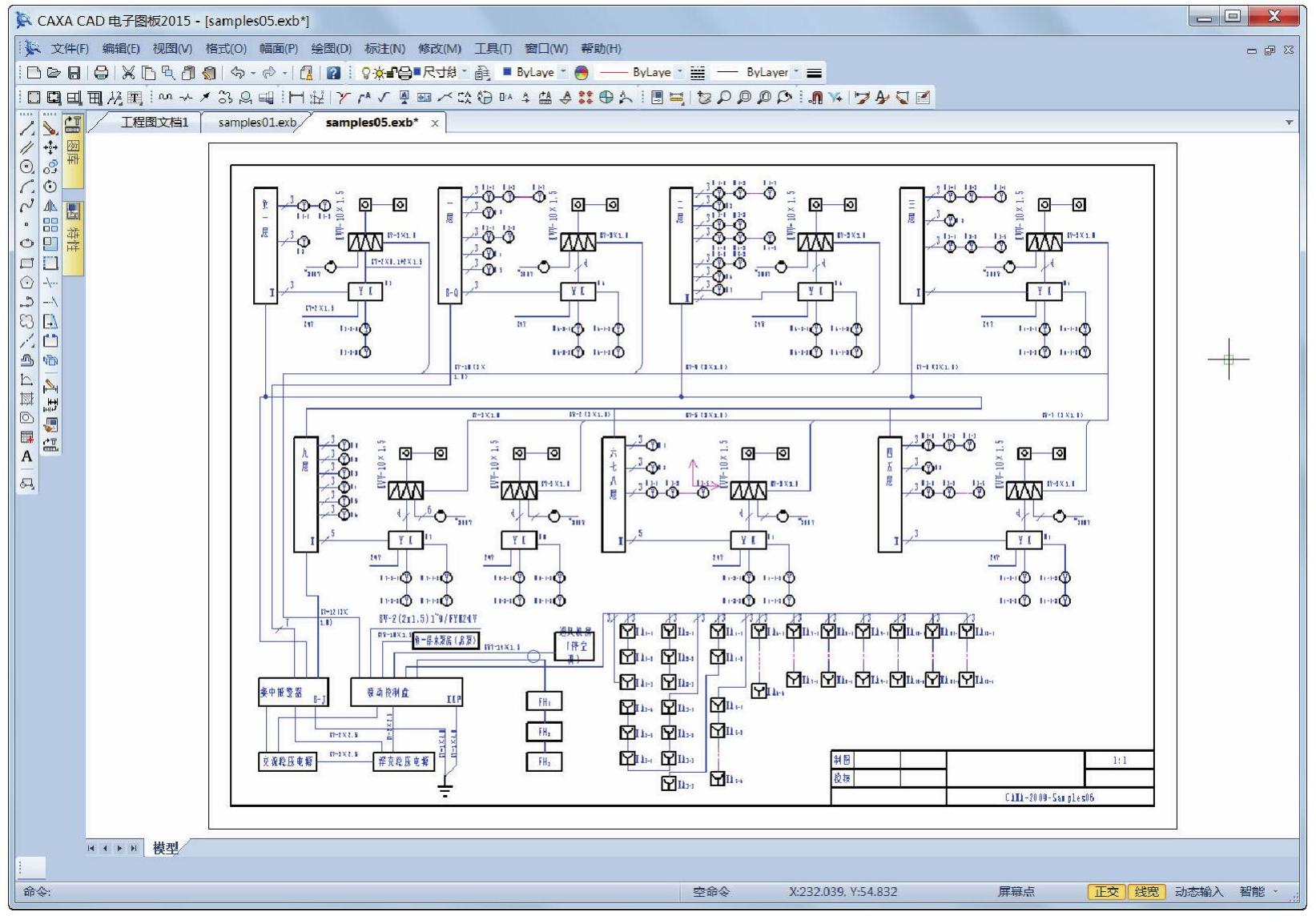Viewport: 1316px width, 924px height.
Task: Open the 帮助(H) menu
Action: pos(601,49)
